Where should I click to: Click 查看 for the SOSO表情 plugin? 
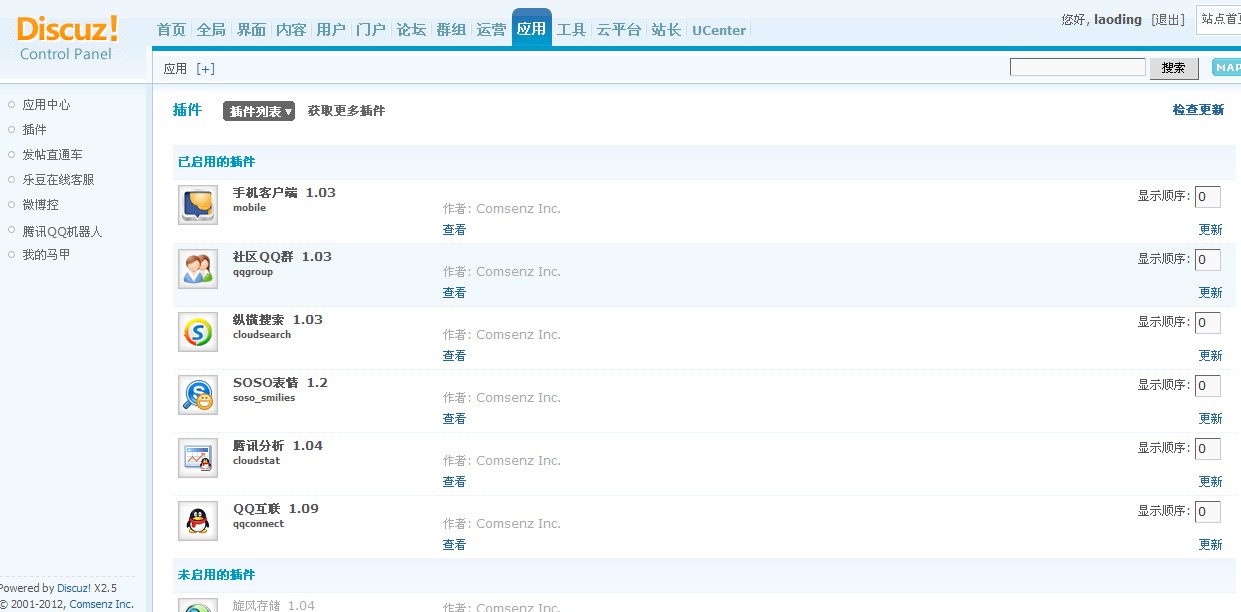[454, 419]
